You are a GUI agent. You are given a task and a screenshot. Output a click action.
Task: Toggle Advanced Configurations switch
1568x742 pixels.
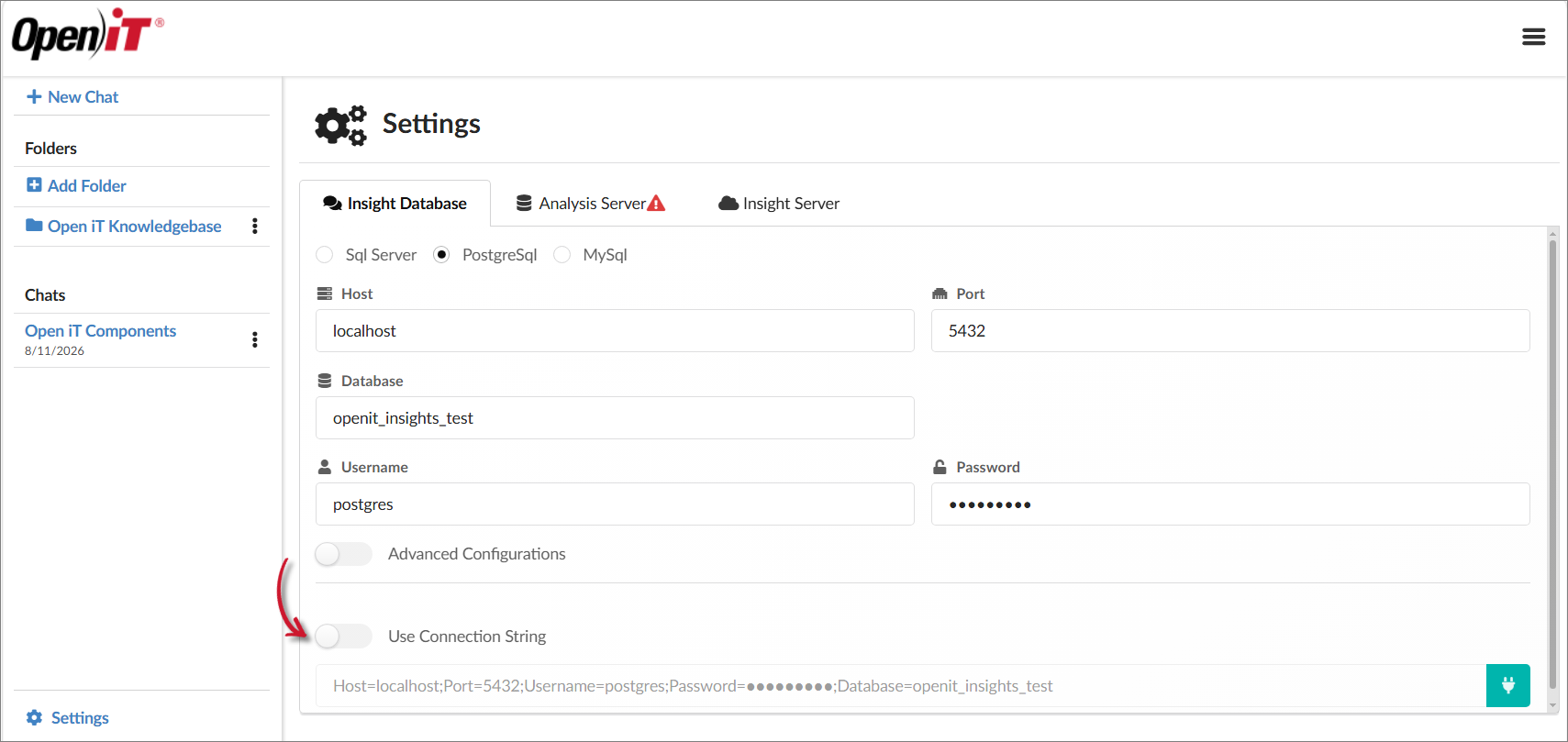click(343, 554)
